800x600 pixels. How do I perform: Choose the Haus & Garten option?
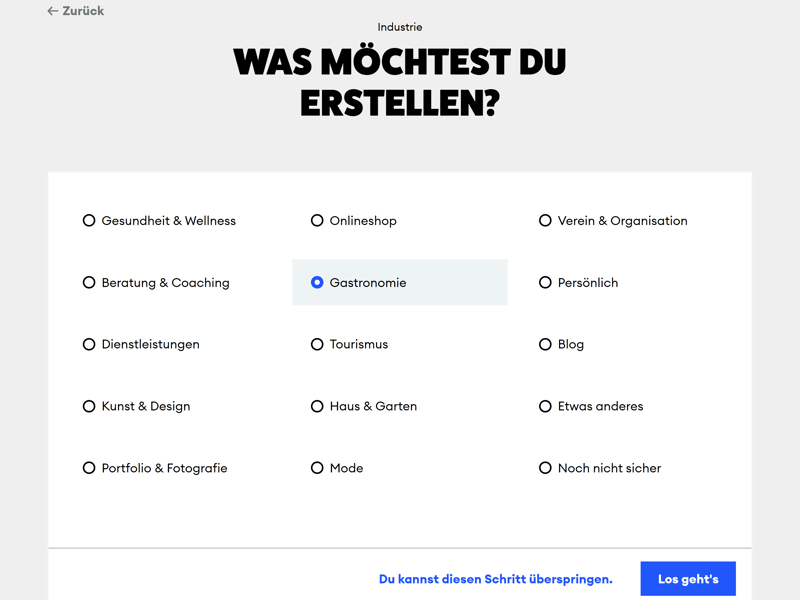tap(317, 406)
